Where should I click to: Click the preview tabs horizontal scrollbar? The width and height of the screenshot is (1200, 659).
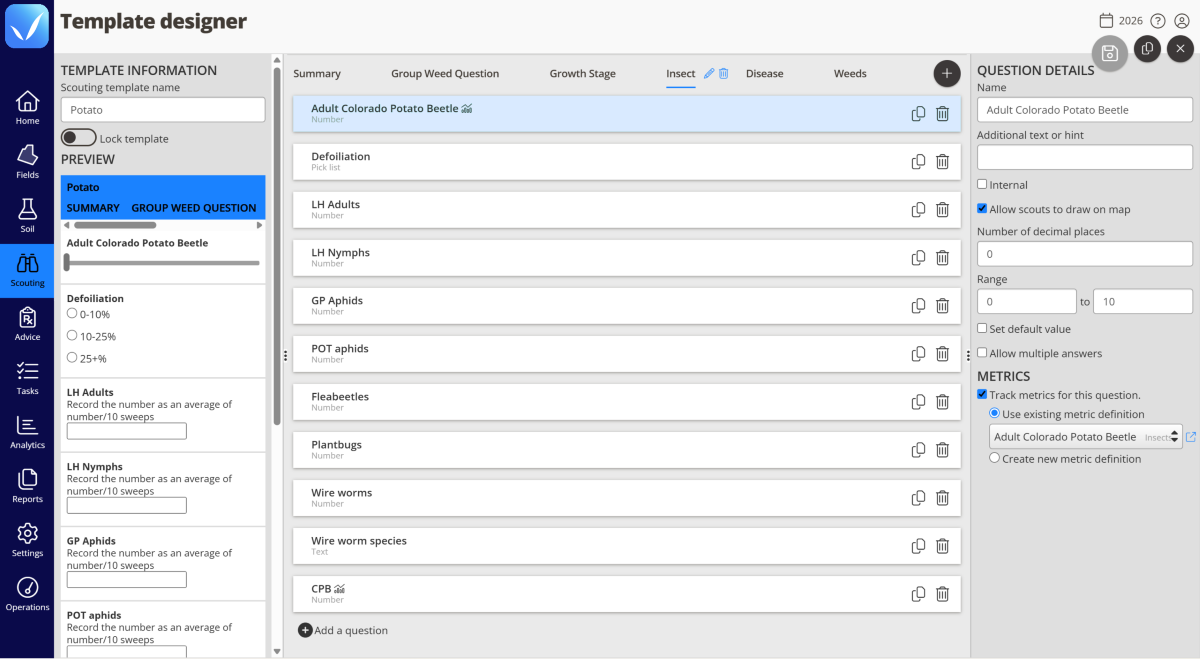click(115, 225)
